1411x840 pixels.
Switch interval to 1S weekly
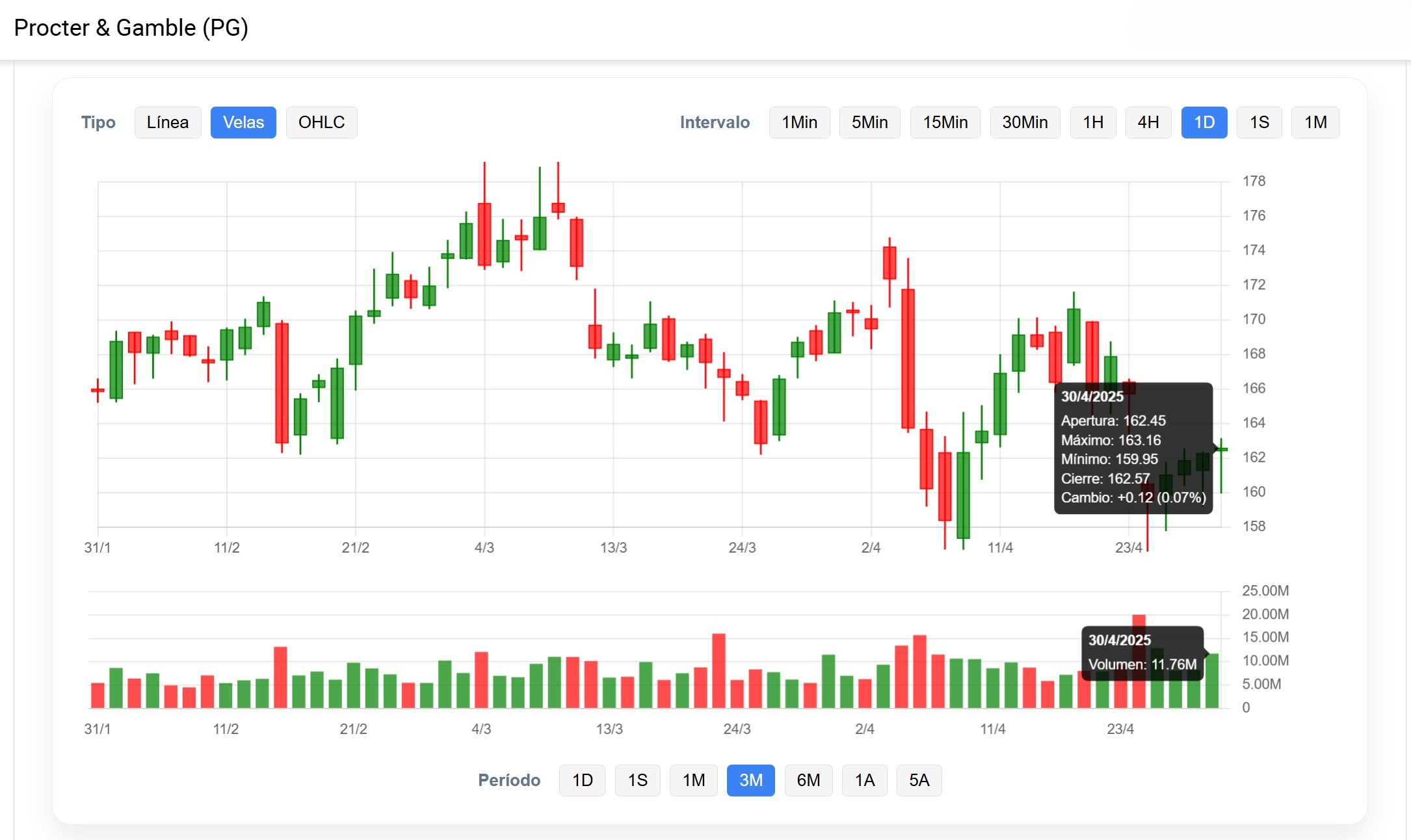tap(1259, 122)
